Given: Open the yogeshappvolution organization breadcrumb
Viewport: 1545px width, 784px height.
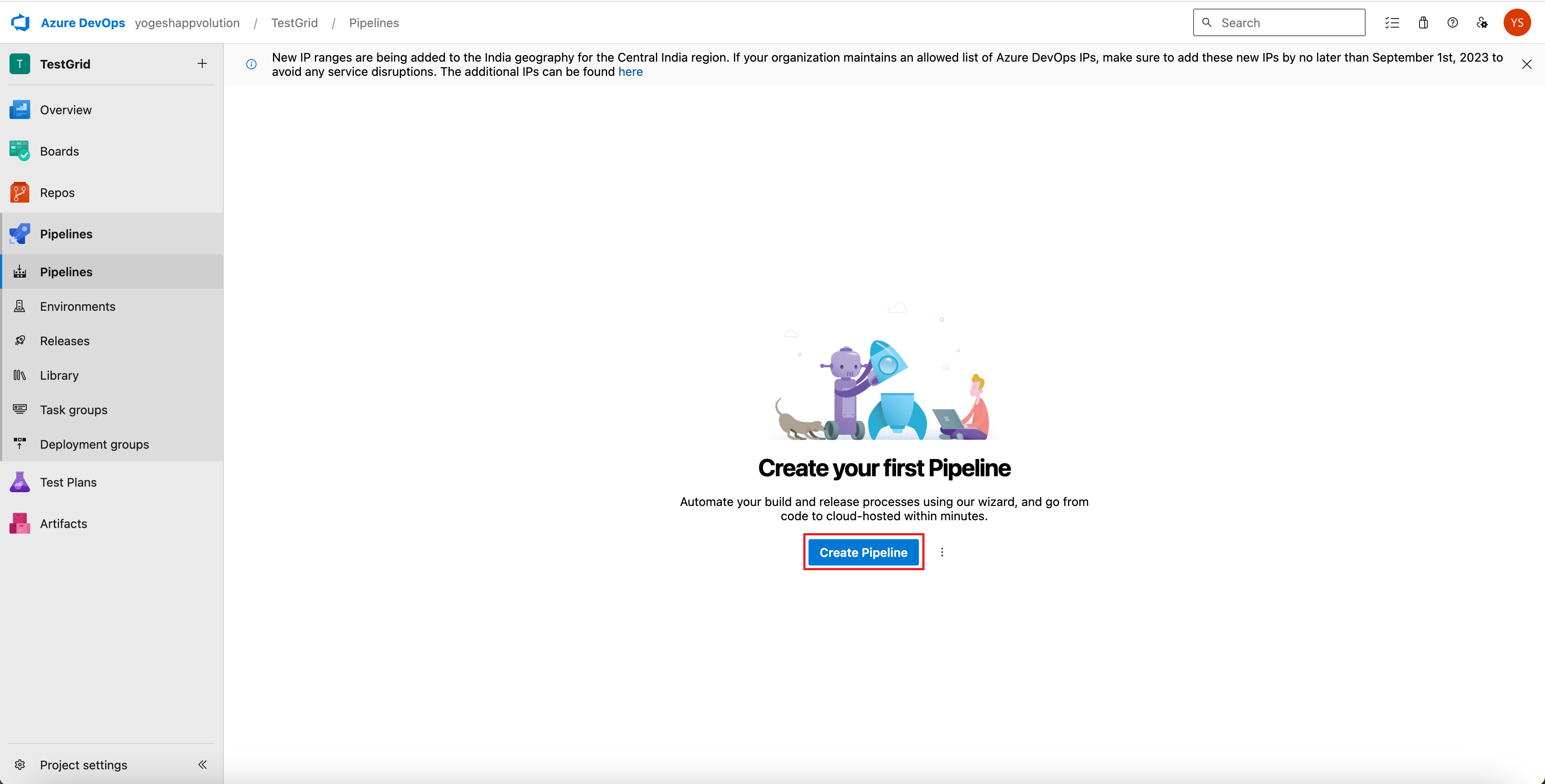Looking at the screenshot, I should point(187,23).
